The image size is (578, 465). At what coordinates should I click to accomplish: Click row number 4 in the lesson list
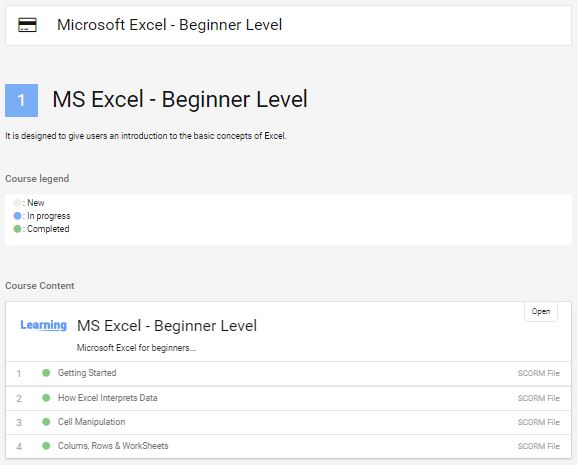click(x=19, y=447)
